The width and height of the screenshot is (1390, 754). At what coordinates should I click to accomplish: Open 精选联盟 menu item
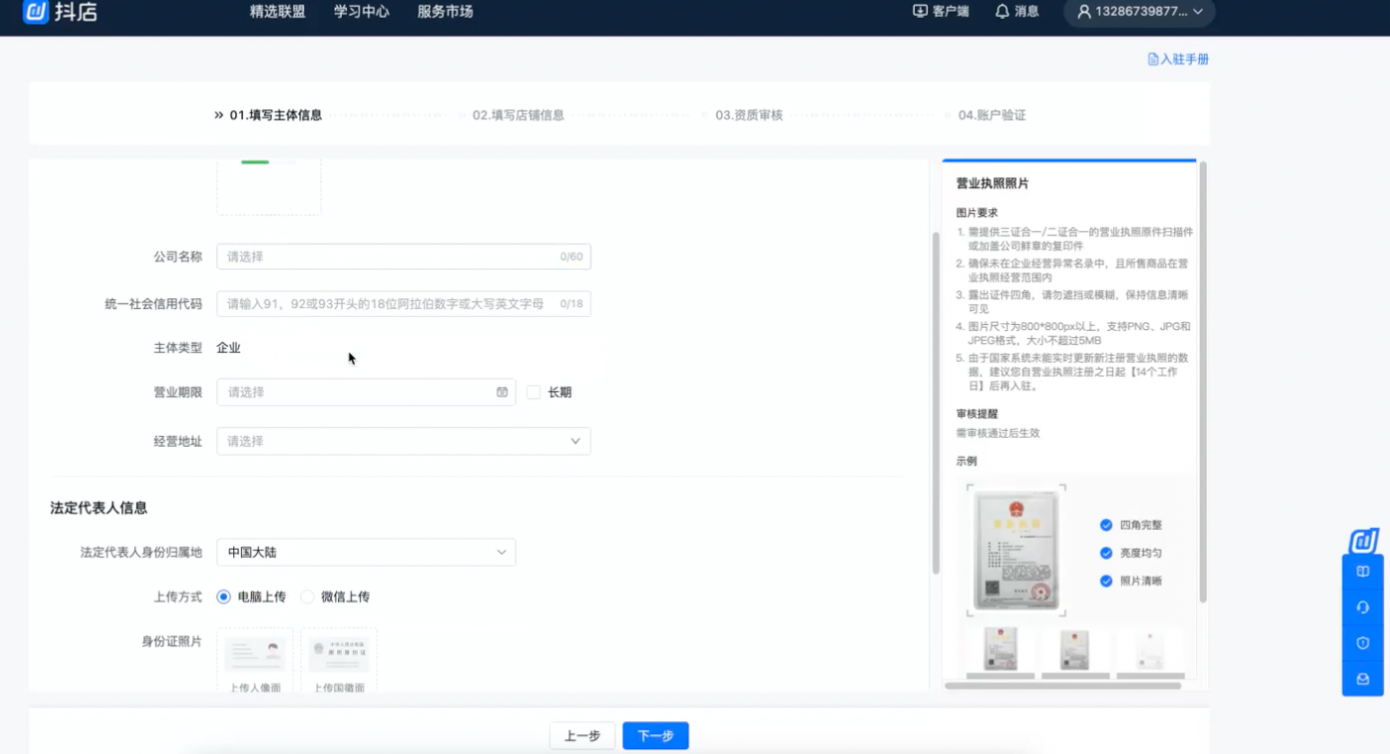point(277,12)
